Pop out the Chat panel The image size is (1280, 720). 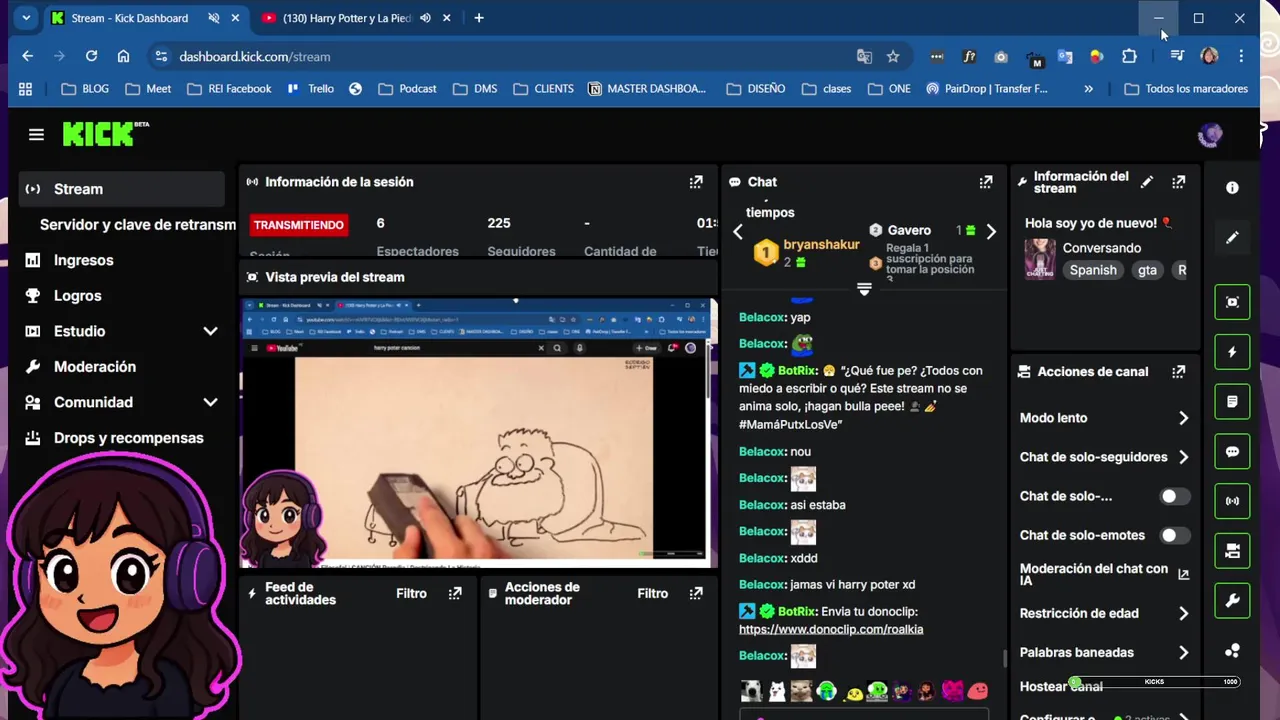(x=986, y=182)
